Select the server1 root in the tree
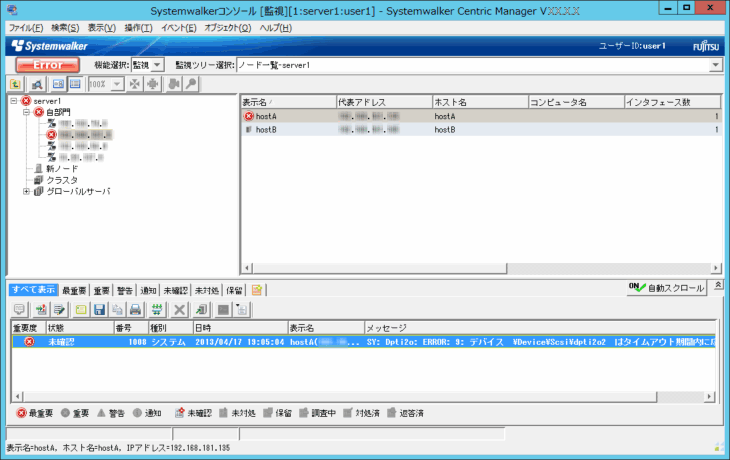 click(47, 101)
